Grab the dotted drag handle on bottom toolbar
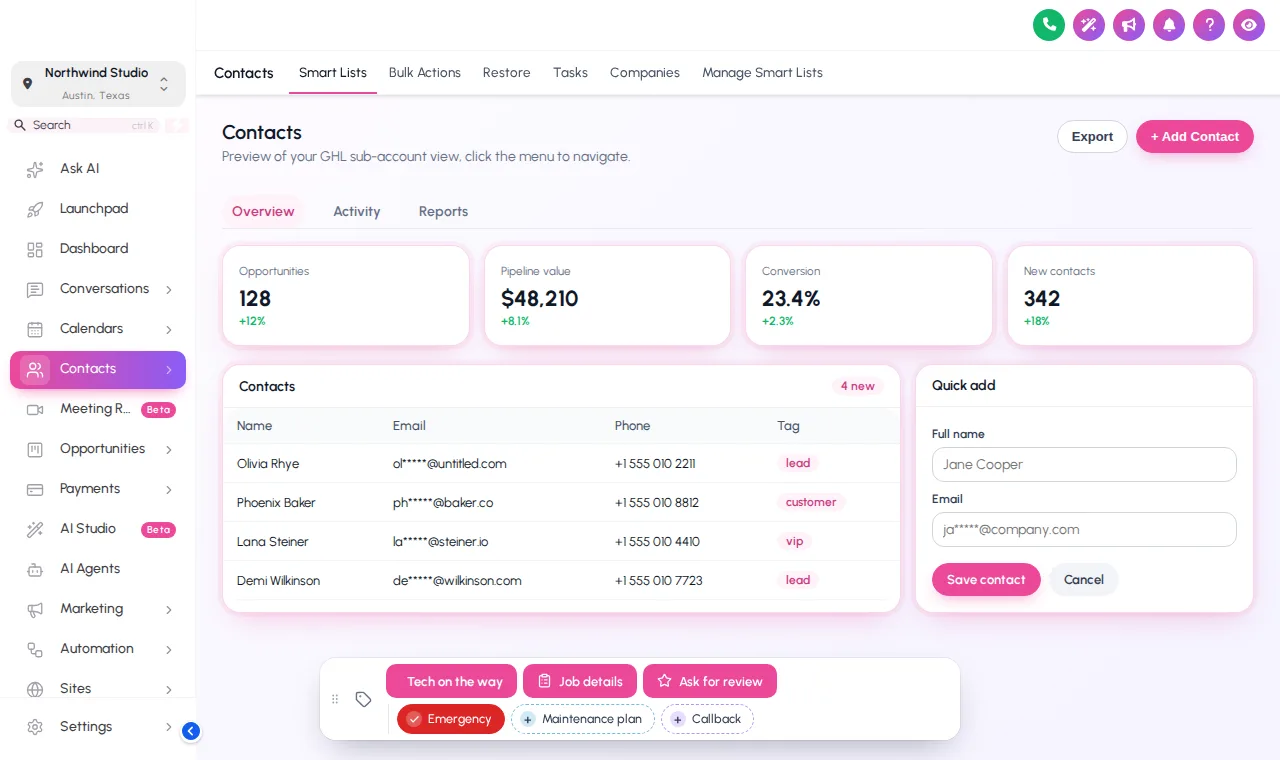Viewport: 1280px width, 760px height. 335,699
